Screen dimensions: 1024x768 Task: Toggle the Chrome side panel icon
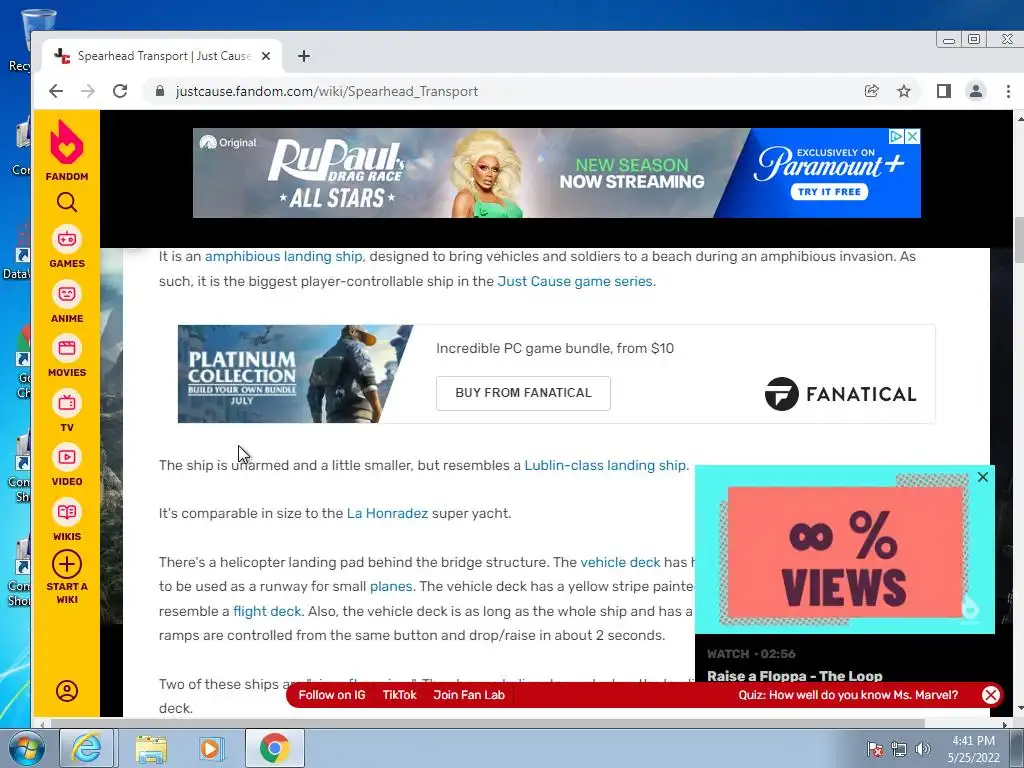click(944, 91)
